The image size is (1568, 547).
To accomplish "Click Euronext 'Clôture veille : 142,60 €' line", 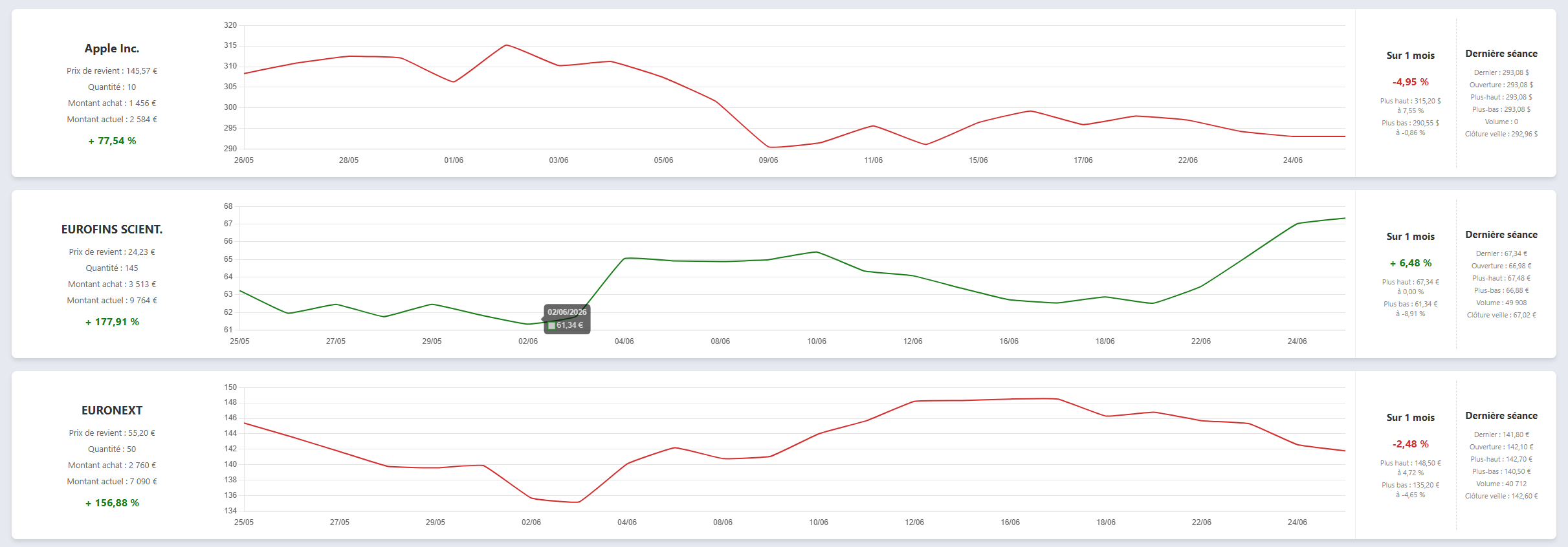I will 1501,496.
